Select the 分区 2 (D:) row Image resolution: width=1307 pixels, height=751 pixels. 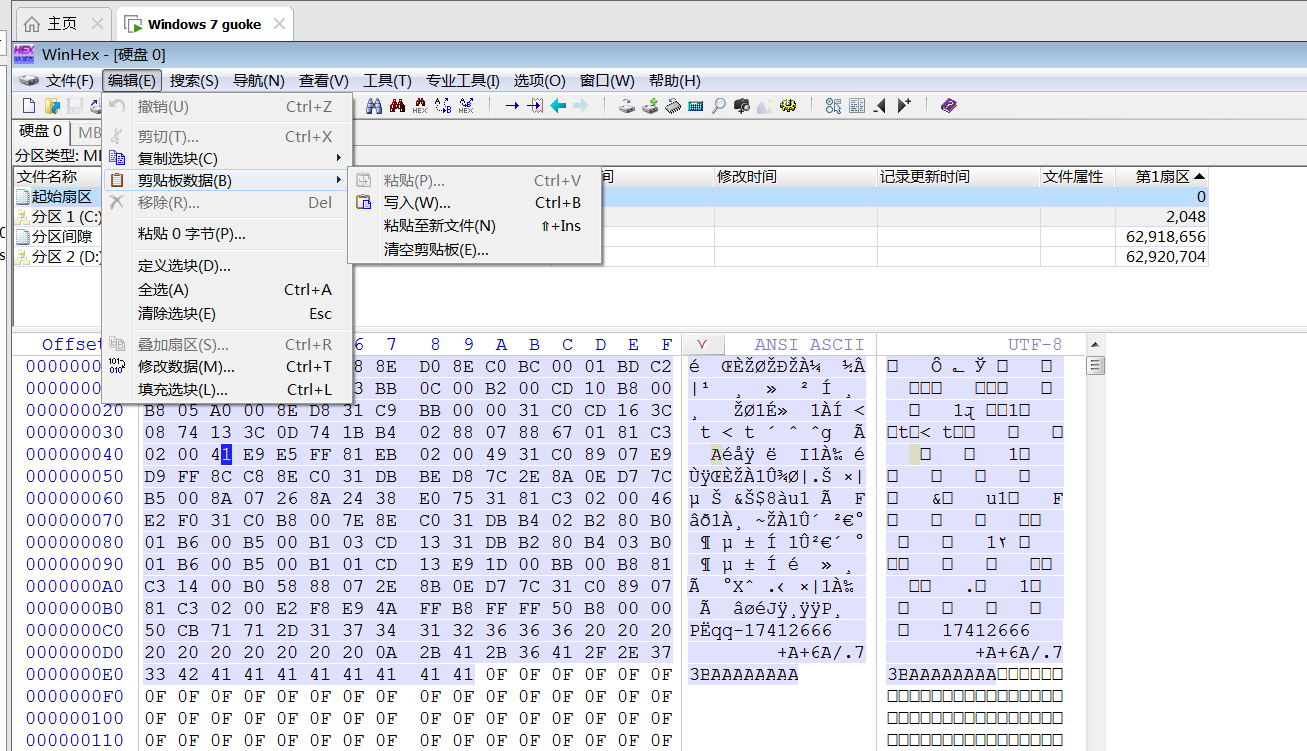(x=611, y=257)
